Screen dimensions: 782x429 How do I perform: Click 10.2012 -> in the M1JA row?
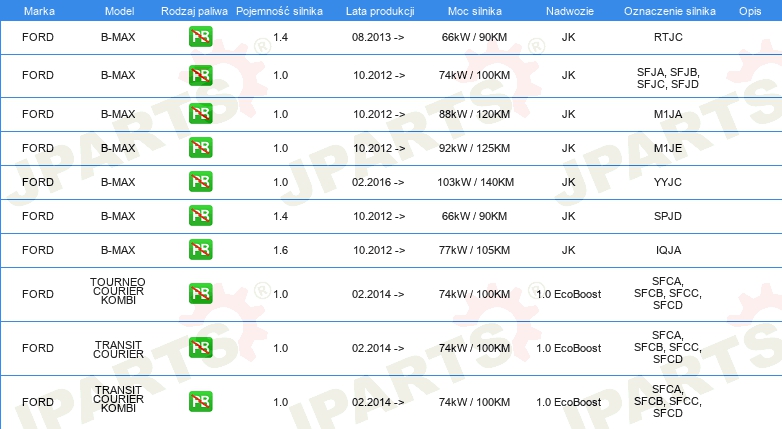point(379,114)
